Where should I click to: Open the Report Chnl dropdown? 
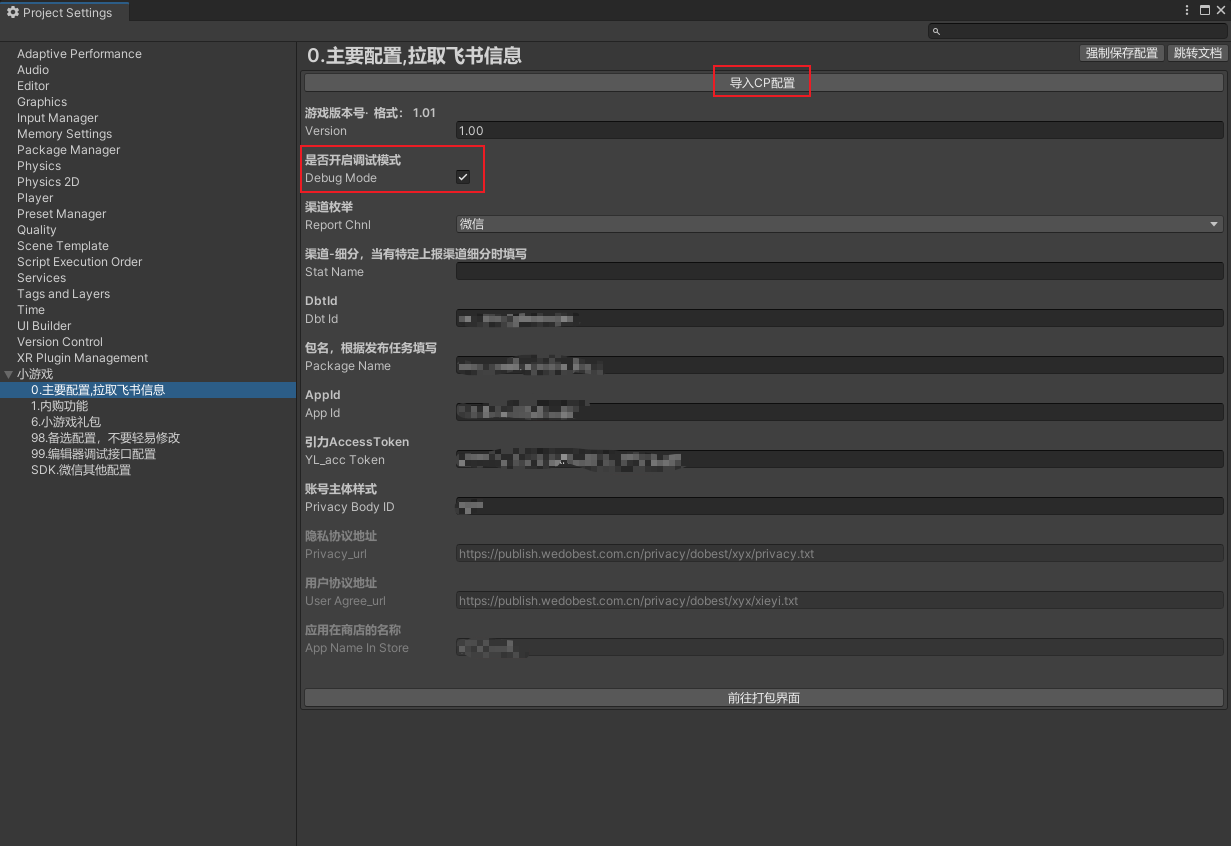click(x=839, y=225)
